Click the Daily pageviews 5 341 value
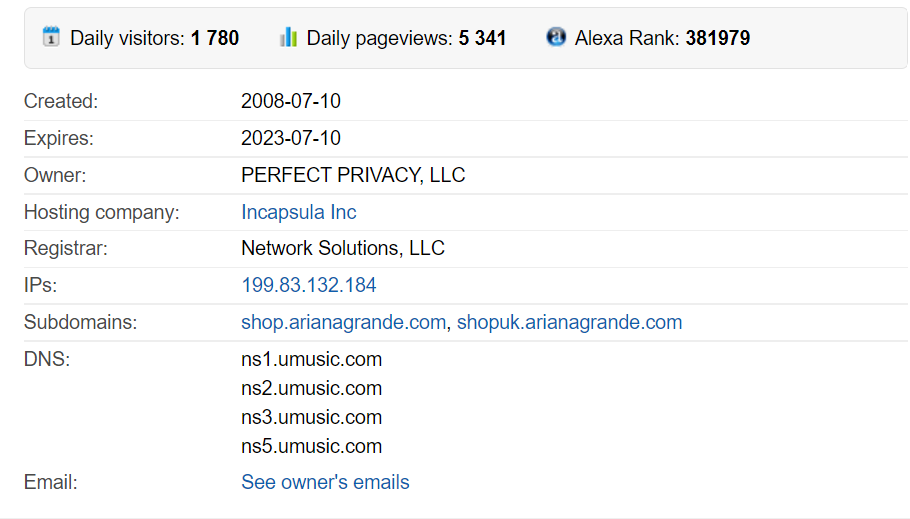This screenshot has height=519, width=910. pyautogui.click(x=482, y=38)
